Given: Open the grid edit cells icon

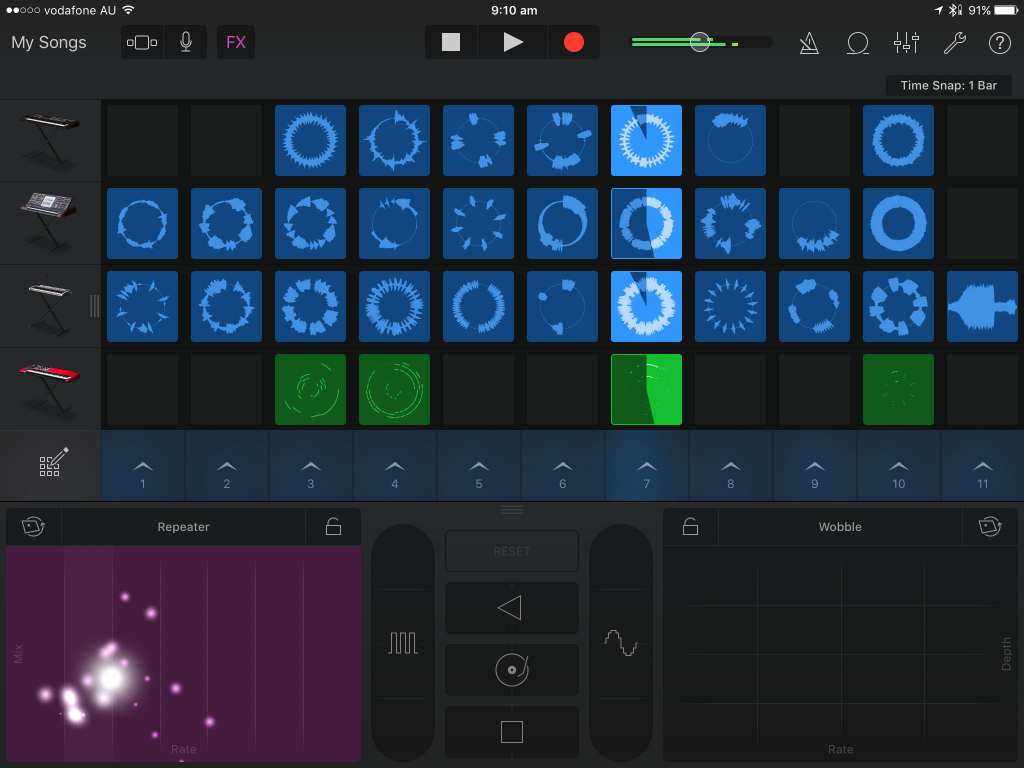Looking at the screenshot, I should click(51, 465).
